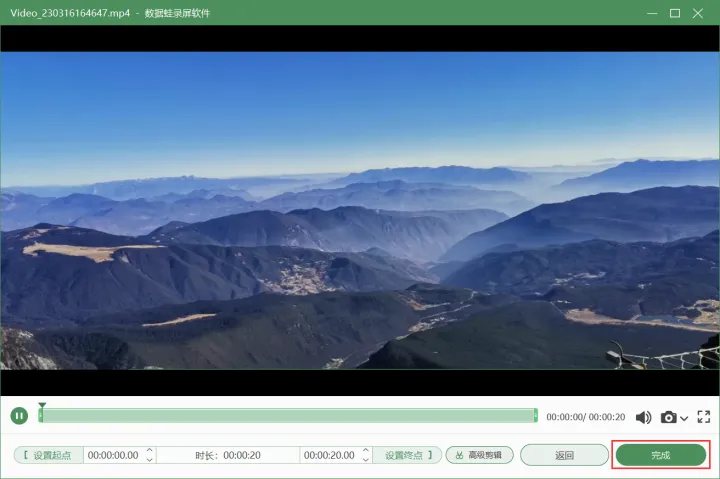Click the left trim handle on timeline
720x479 pixels.
point(41,416)
